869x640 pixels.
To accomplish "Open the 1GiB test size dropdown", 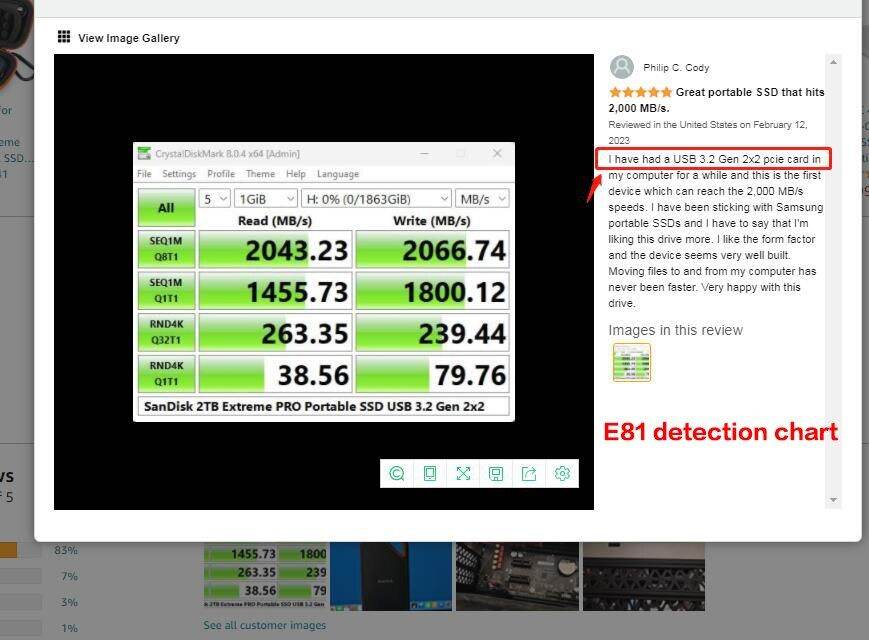I will pos(264,198).
